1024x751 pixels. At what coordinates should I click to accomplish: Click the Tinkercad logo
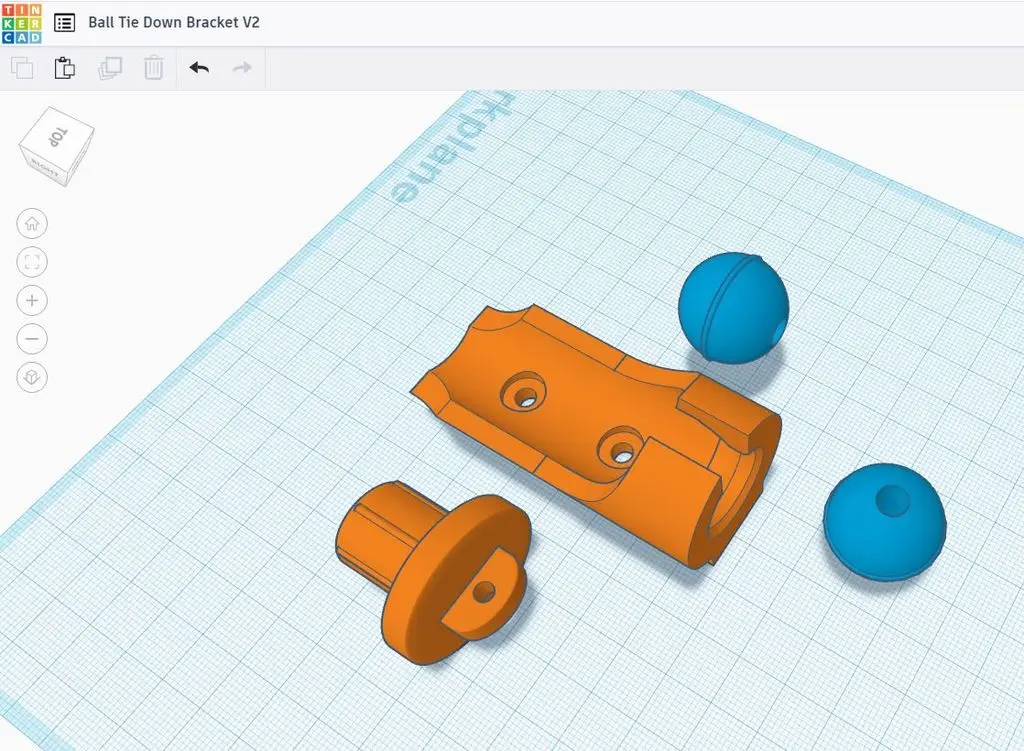[x=22, y=22]
